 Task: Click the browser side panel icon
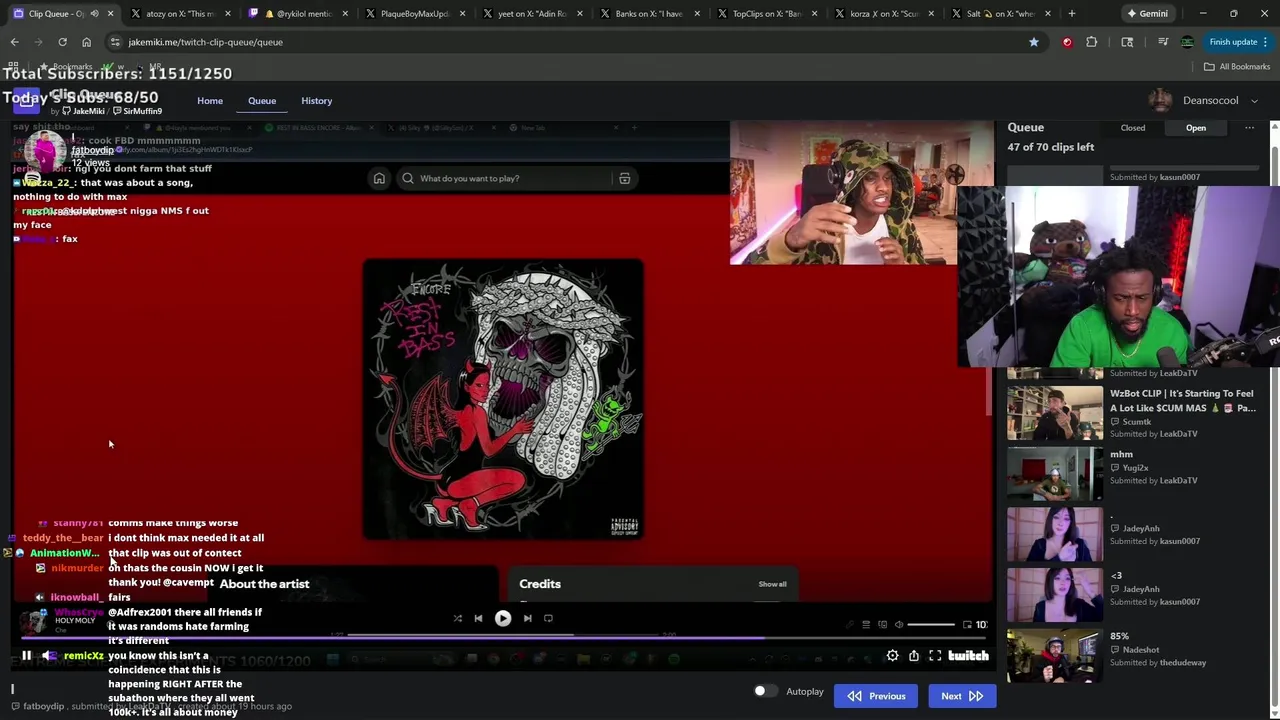click(x=1127, y=42)
